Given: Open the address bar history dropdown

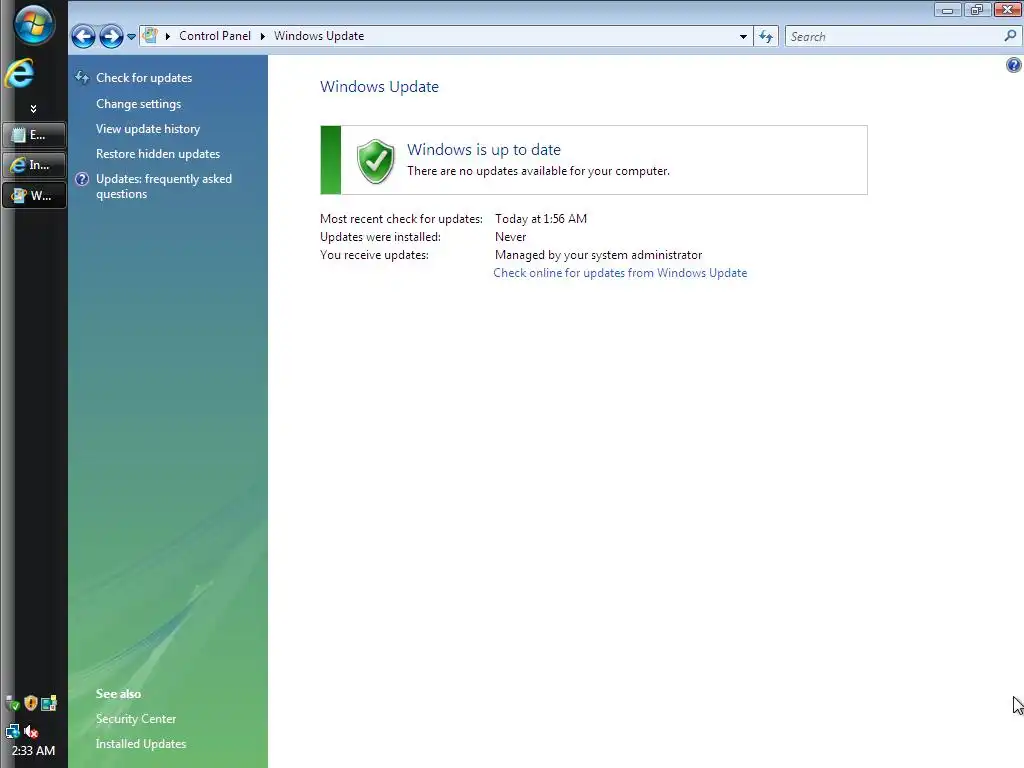Looking at the screenshot, I should click(743, 37).
